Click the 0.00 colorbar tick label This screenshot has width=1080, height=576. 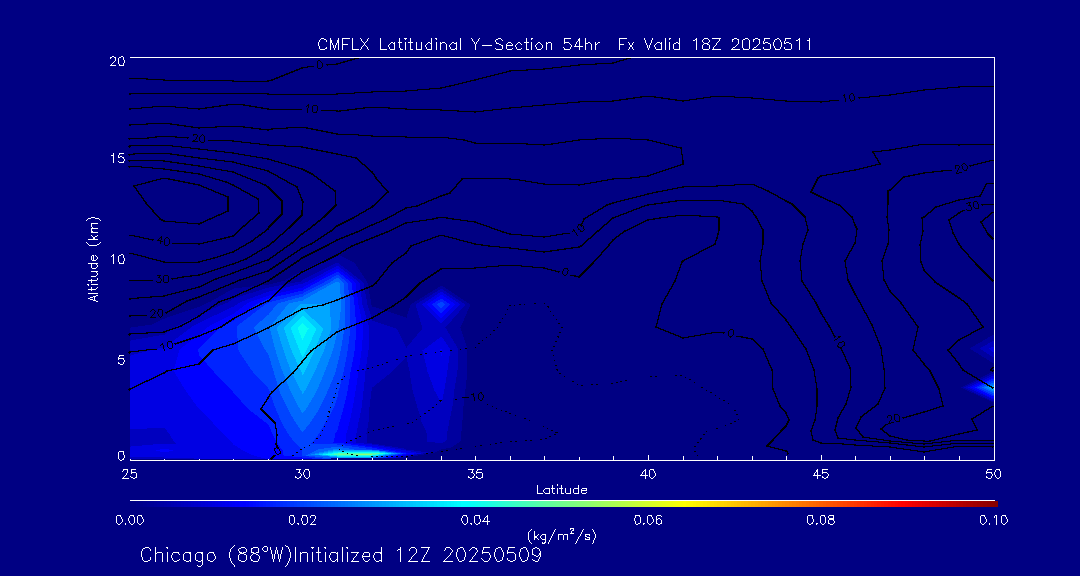click(129, 519)
